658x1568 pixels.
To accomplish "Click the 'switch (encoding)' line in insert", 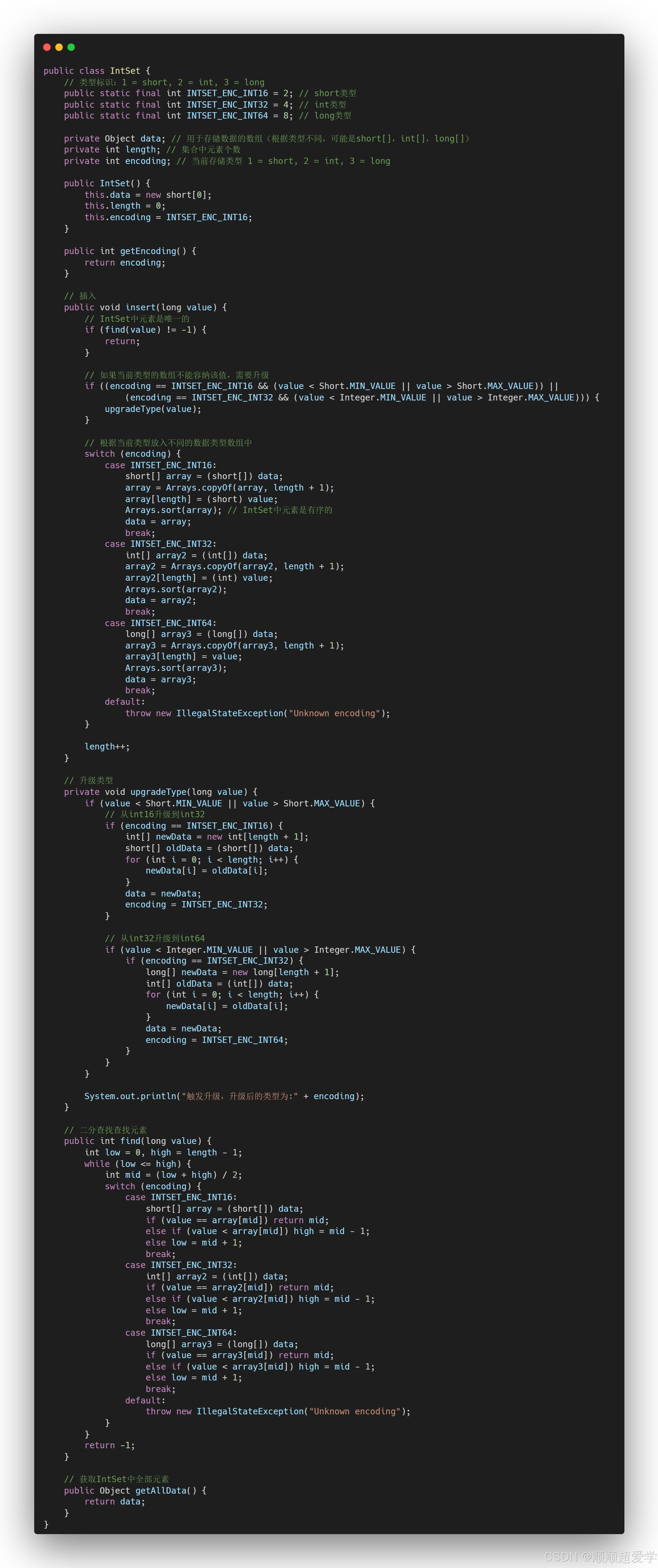I will coord(132,453).
